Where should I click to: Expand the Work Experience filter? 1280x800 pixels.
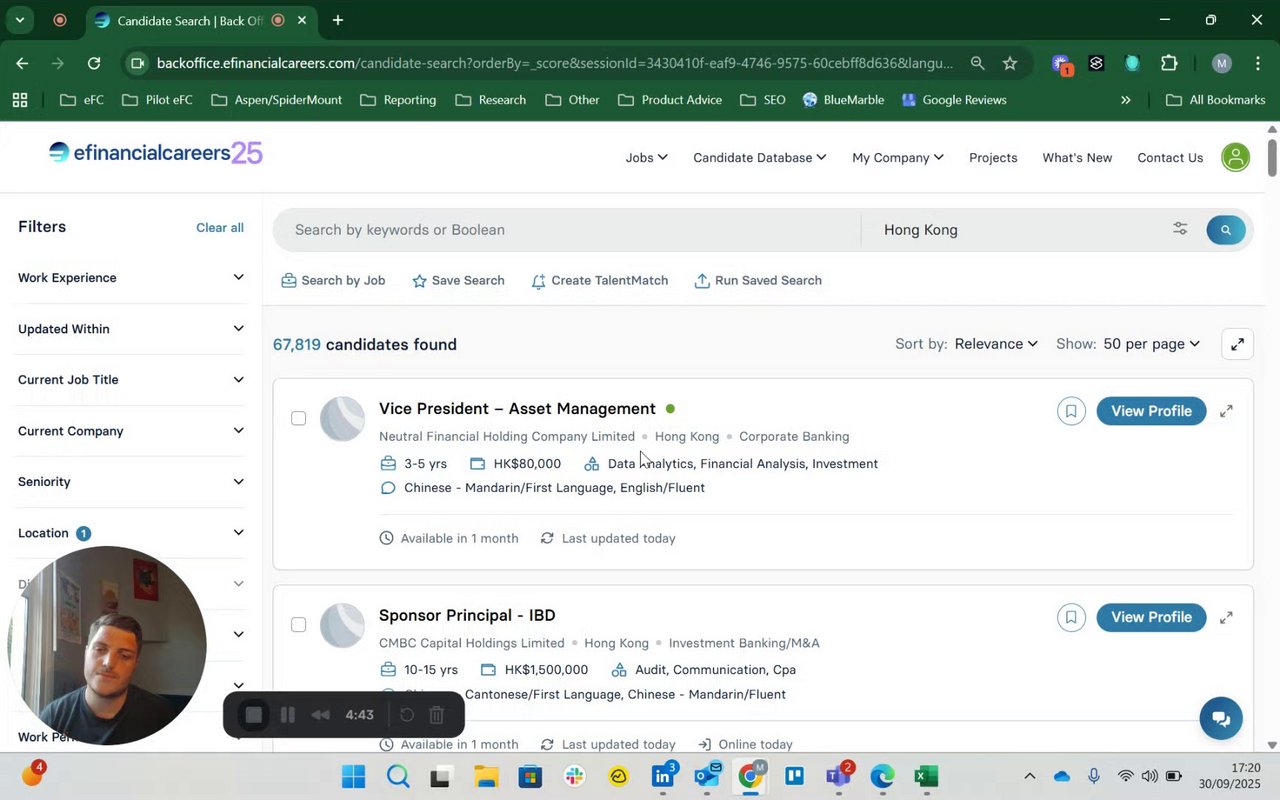pyautogui.click(x=131, y=278)
